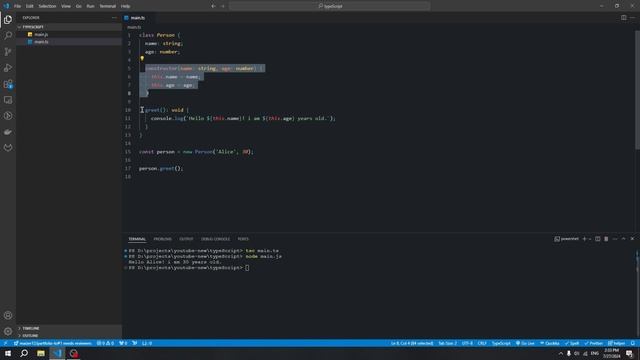Open the Run and Debug view
Screen dimensions: 640x360
click(8, 68)
